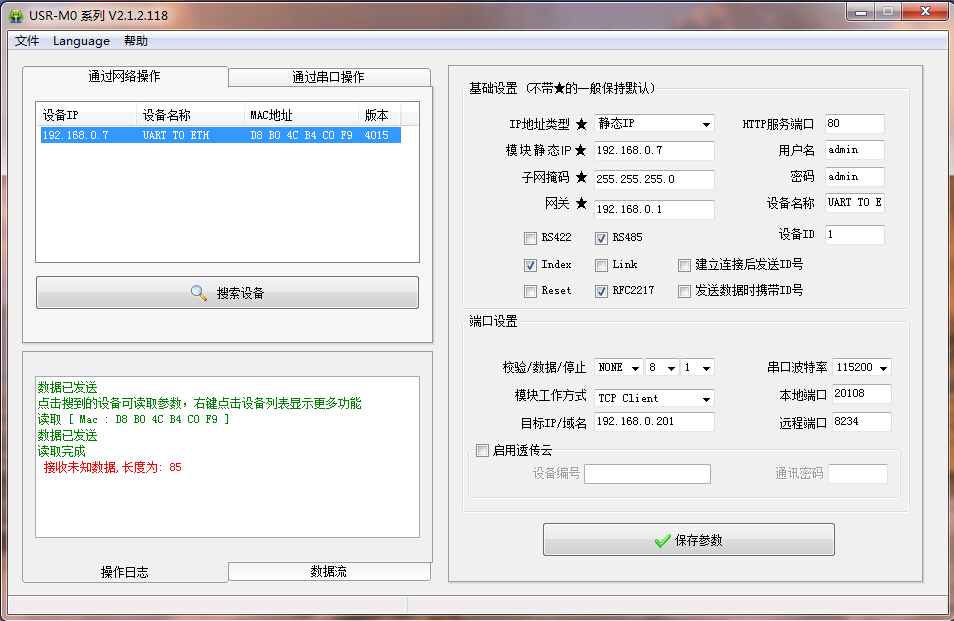954x621 pixels.
Task: Switch to the 通过串口操作 tab
Action: pyautogui.click(x=328, y=77)
